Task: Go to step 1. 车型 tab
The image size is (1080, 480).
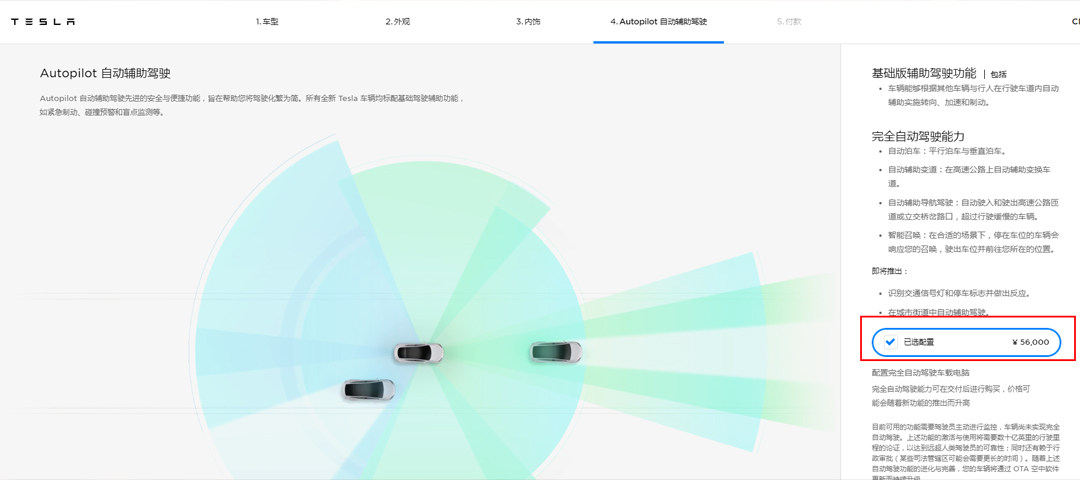Action: (267, 21)
